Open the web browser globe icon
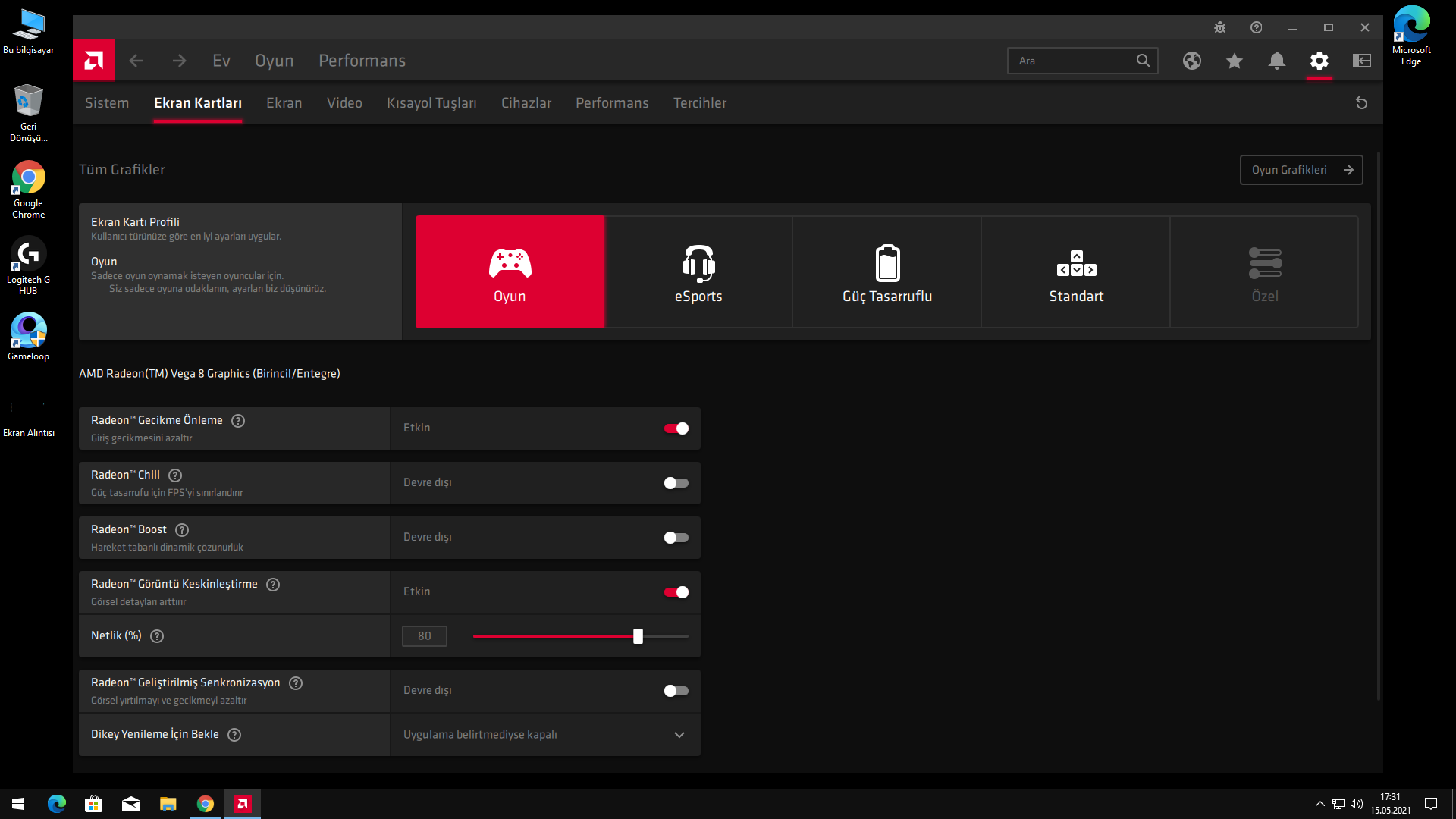This screenshot has height=819, width=1456. [1192, 61]
